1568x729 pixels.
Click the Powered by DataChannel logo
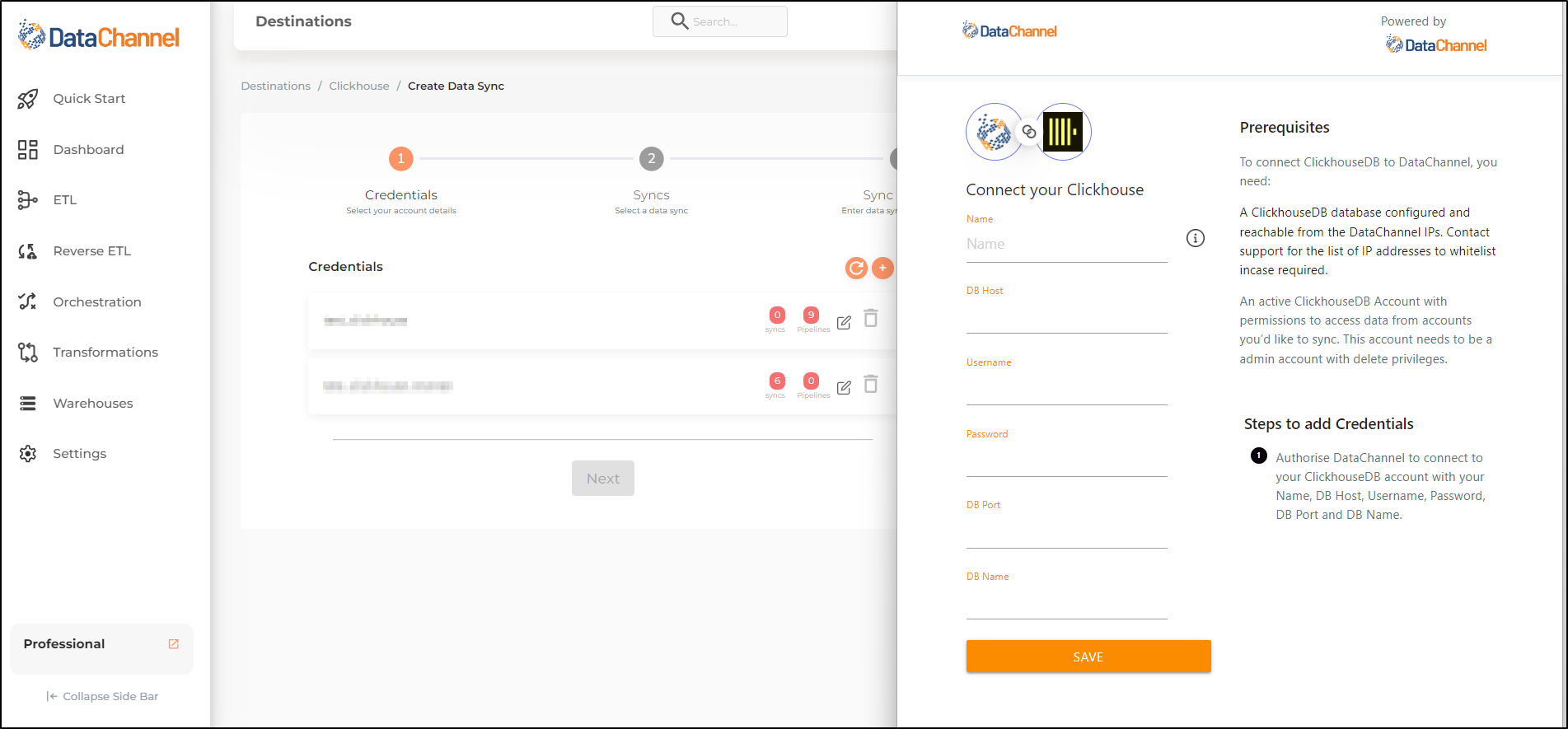[x=1436, y=44]
